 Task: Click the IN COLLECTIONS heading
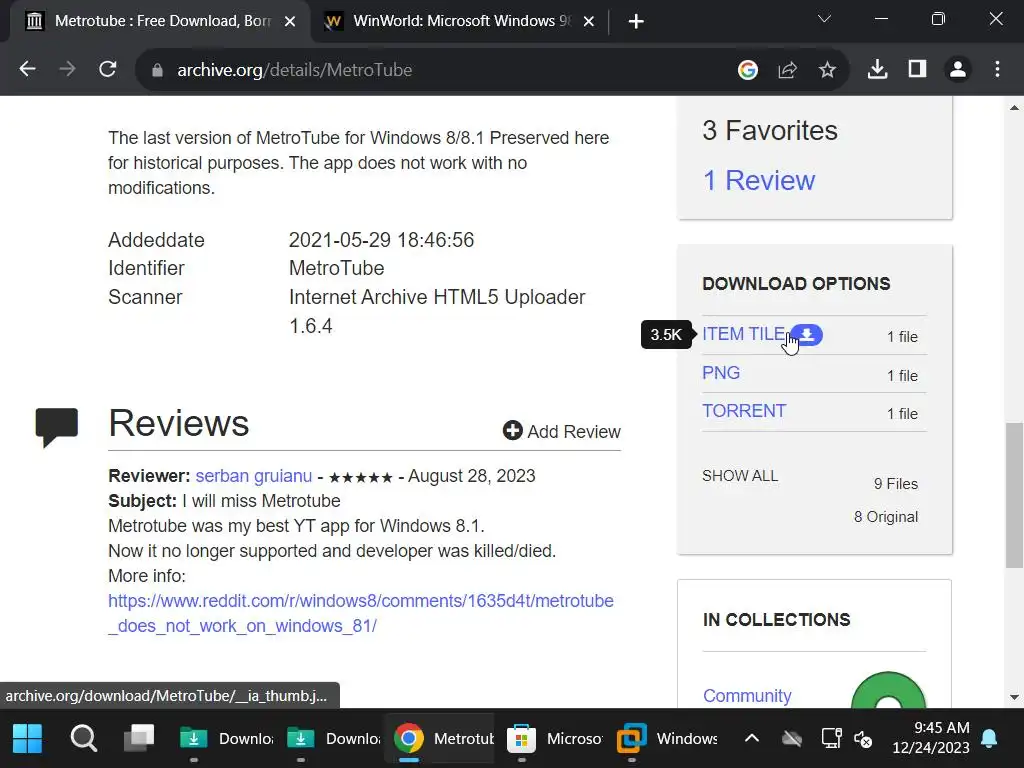[x=776, y=619]
